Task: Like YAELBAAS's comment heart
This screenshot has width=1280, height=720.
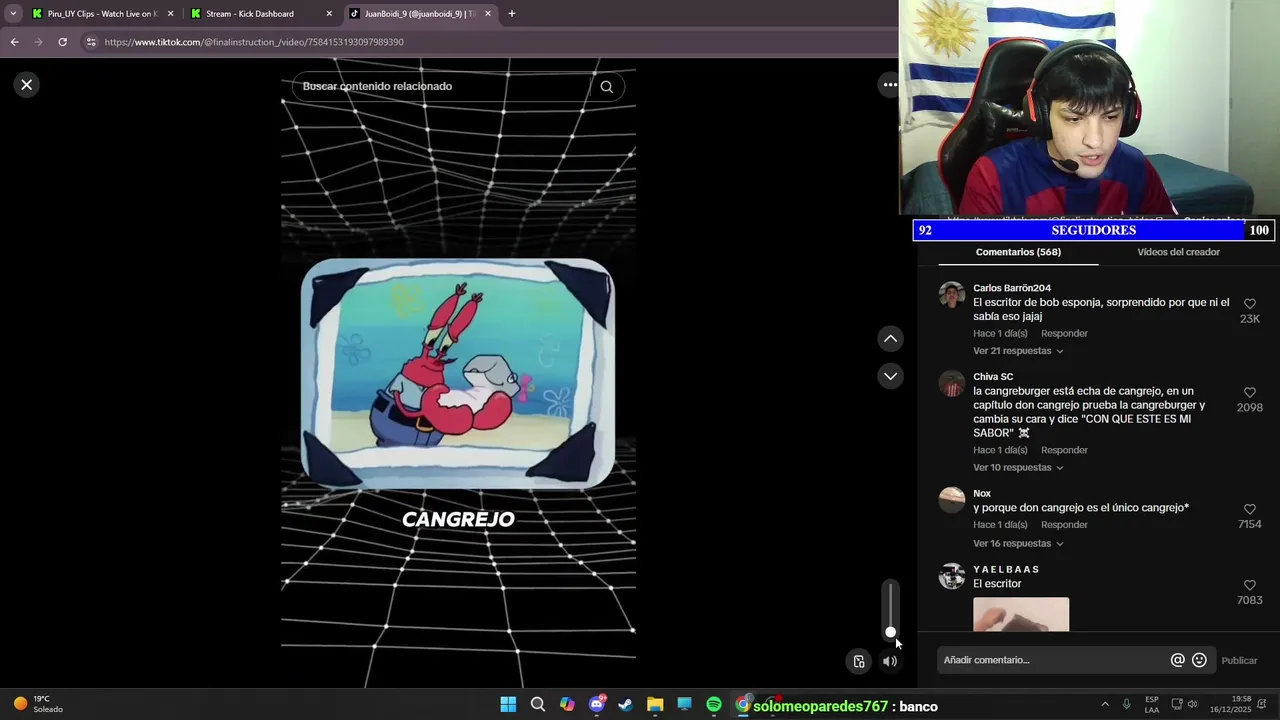Action: click(x=1249, y=586)
